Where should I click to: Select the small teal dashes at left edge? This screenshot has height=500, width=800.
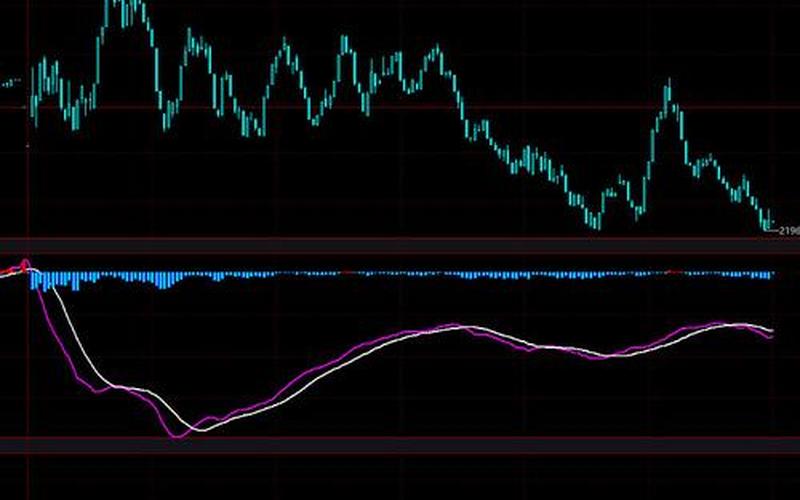[12, 83]
